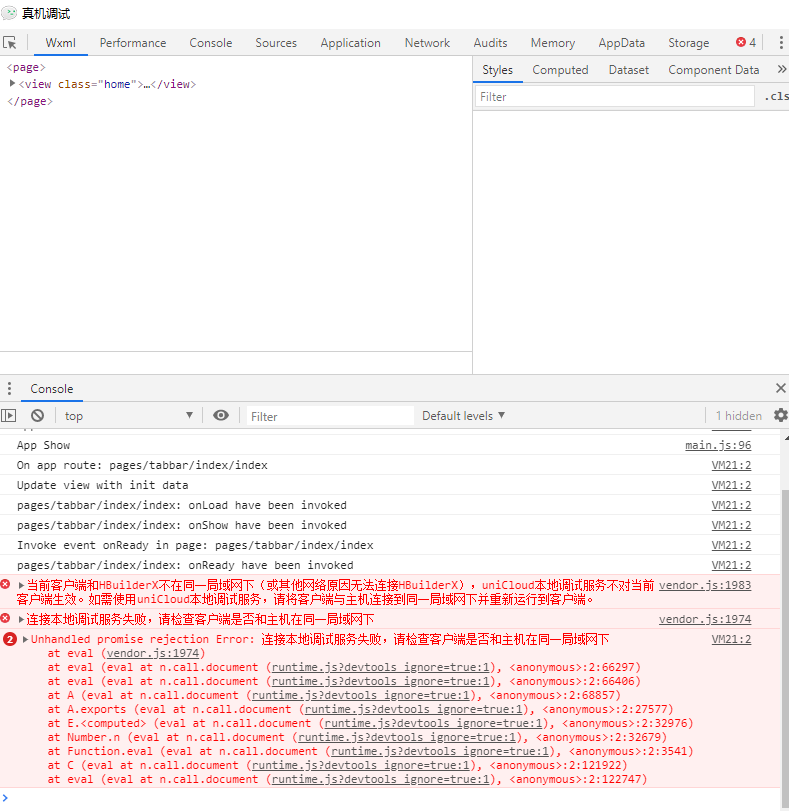The width and height of the screenshot is (789, 811).
Task: Open console drawer three-dot menu
Action: click(x=9, y=388)
